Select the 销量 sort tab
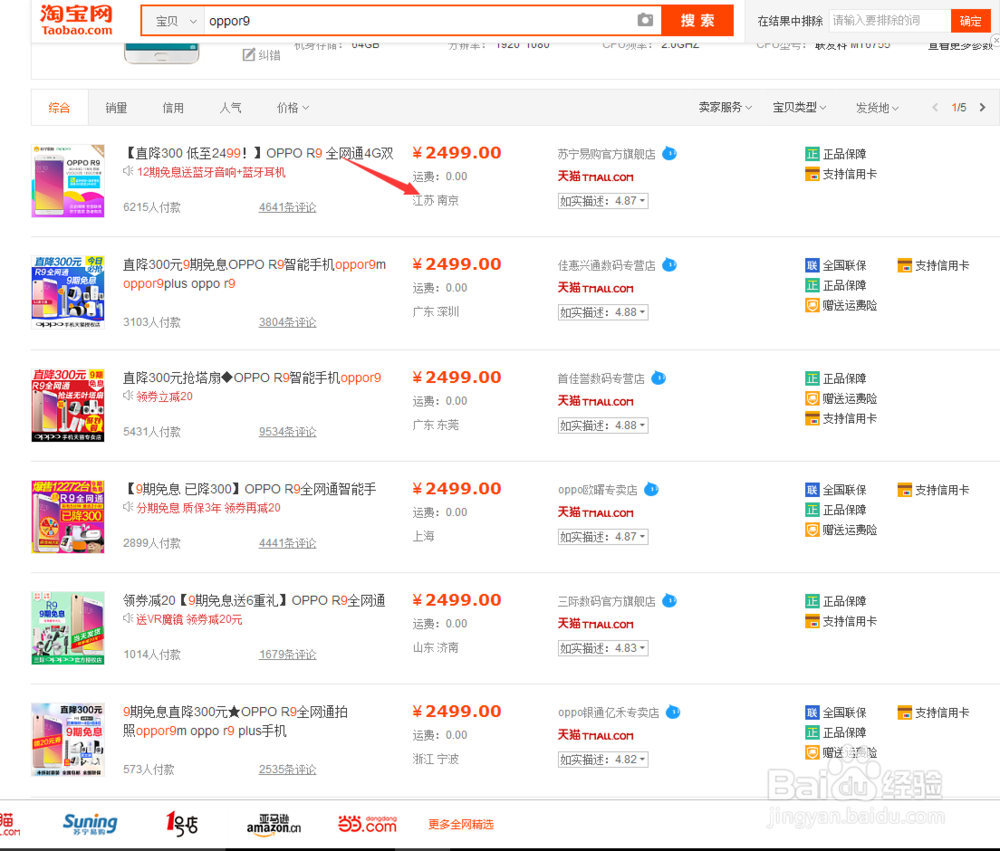The image size is (1000, 851). 116,108
